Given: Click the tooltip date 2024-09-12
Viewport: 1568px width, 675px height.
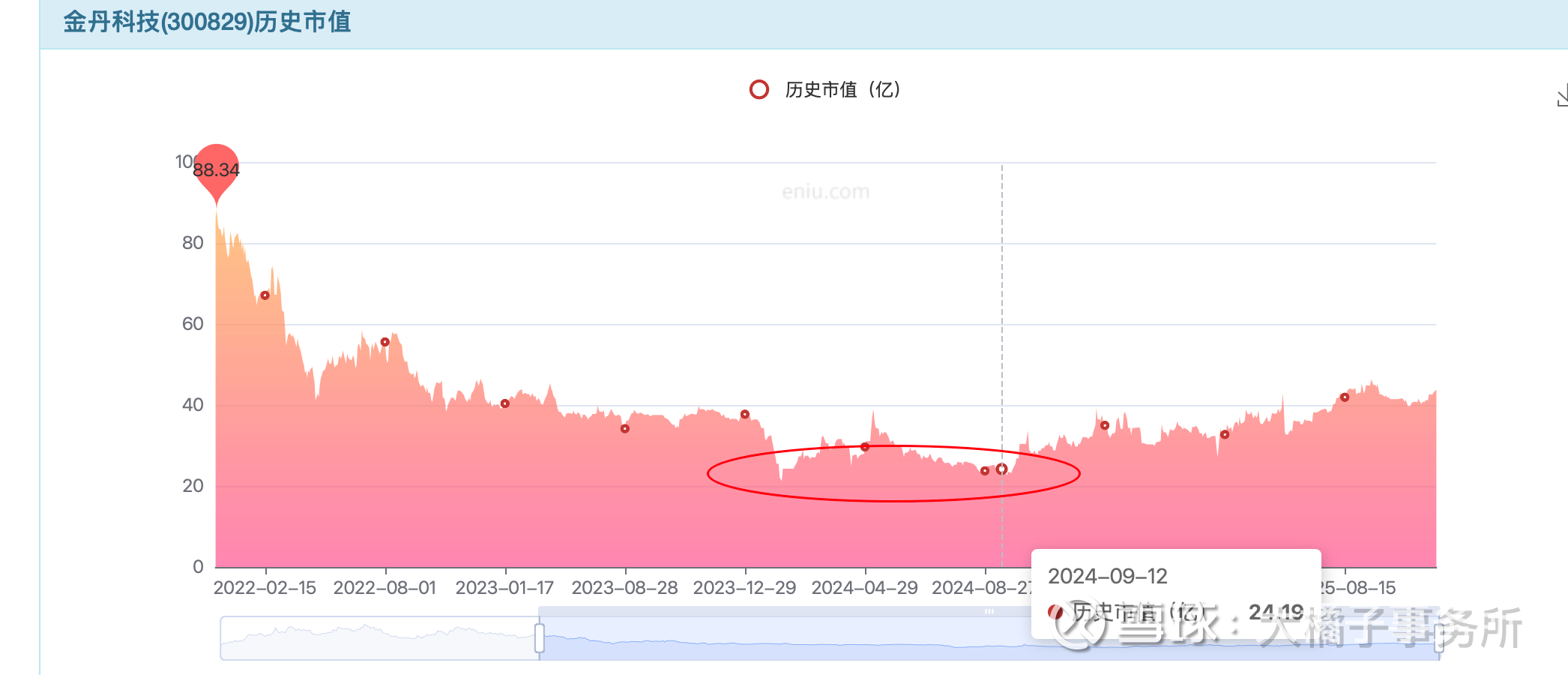Looking at the screenshot, I should 1108,576.
